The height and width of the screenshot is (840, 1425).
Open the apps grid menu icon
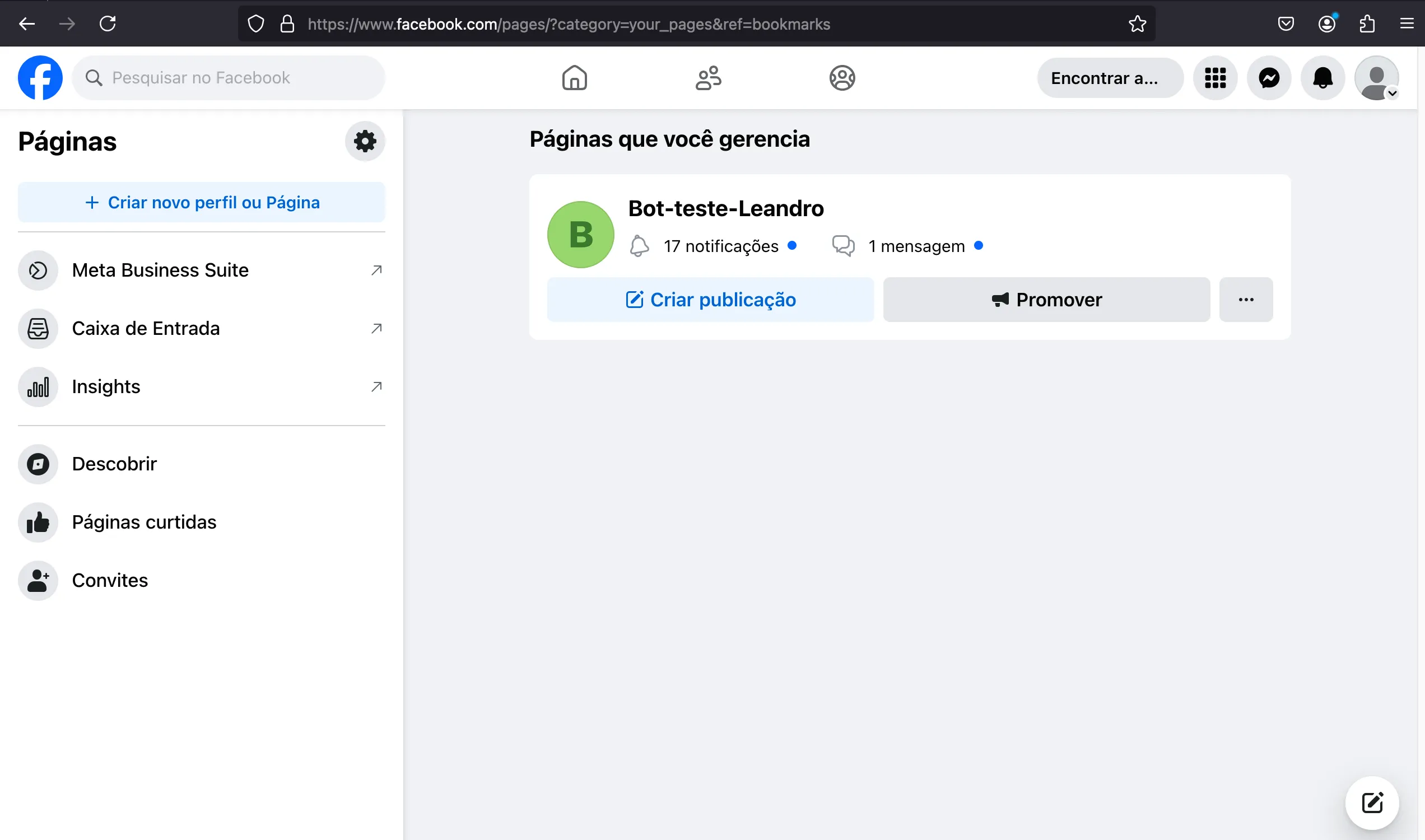click(x=1215, y=78)
